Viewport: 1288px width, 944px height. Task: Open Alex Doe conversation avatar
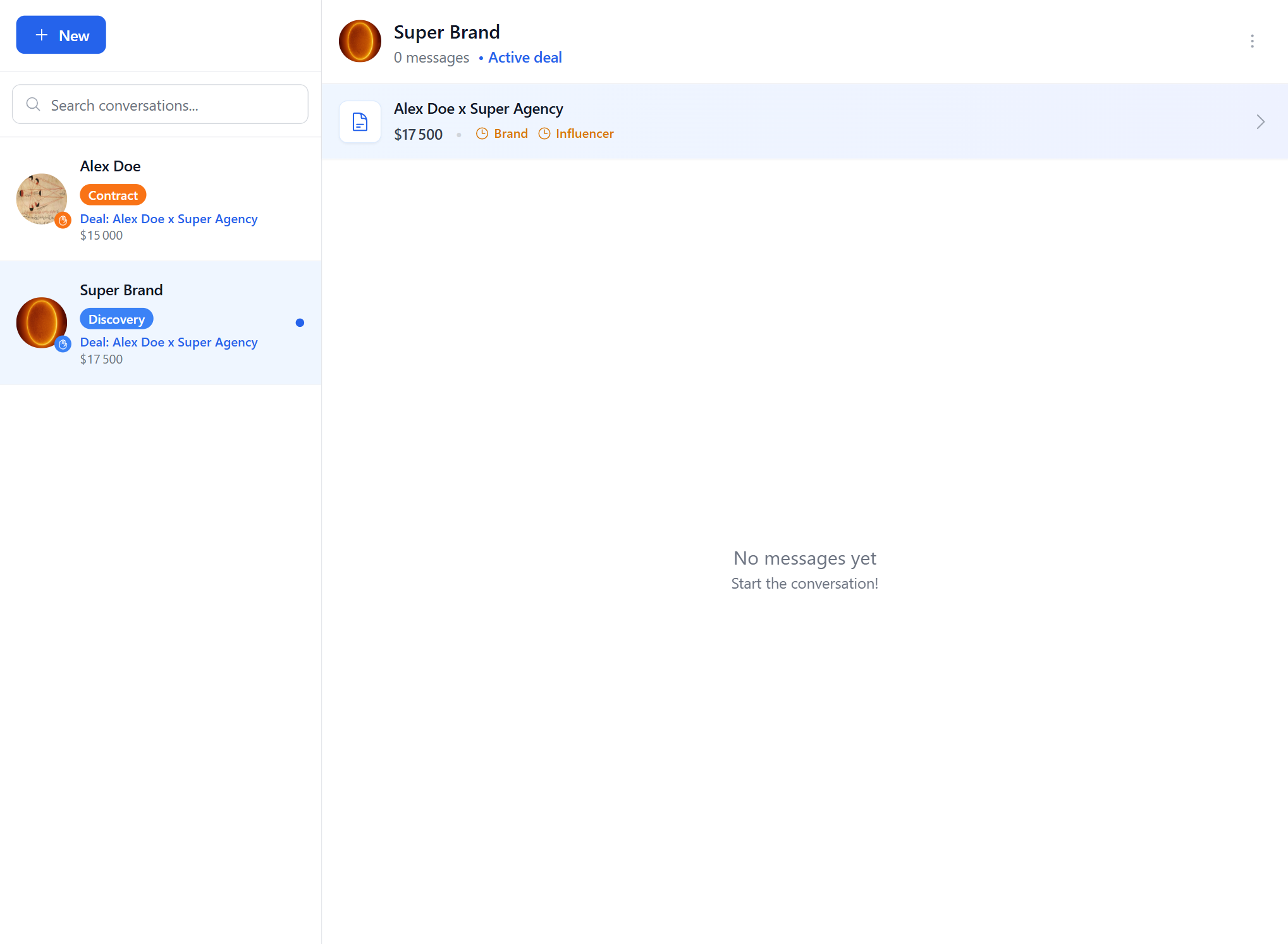42,199
